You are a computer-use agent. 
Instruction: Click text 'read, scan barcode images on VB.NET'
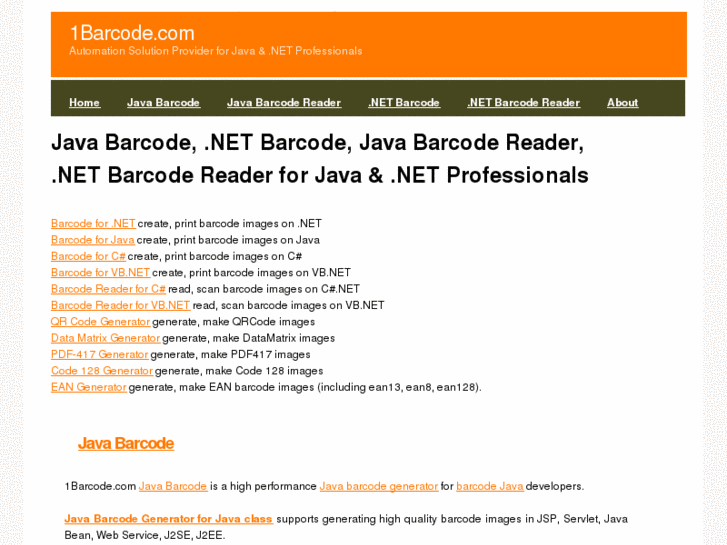288,305
